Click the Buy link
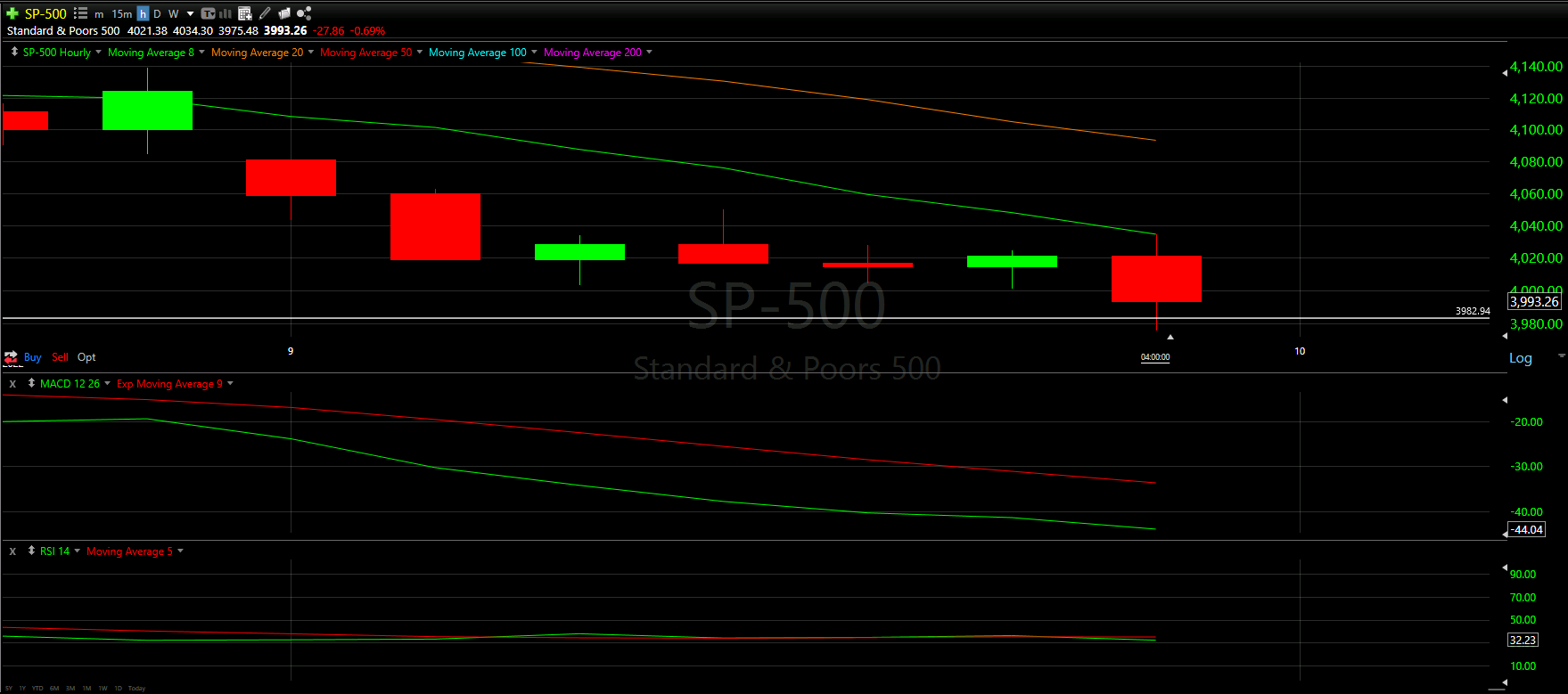 [32, 357]
